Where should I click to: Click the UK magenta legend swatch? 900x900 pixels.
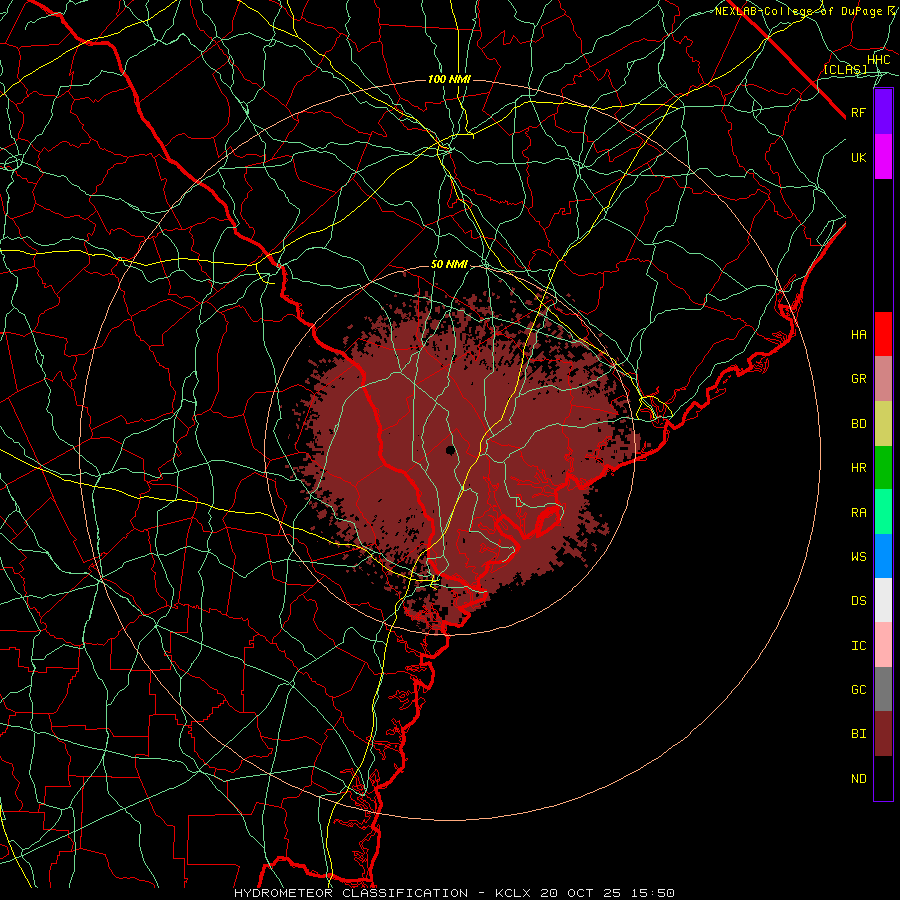pyautogui.click(x=883, y=157)
